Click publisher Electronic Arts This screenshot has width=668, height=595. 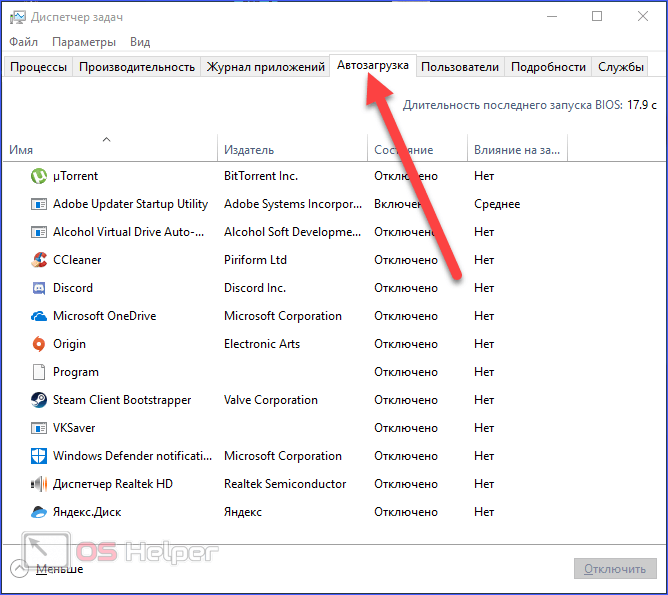262,344
